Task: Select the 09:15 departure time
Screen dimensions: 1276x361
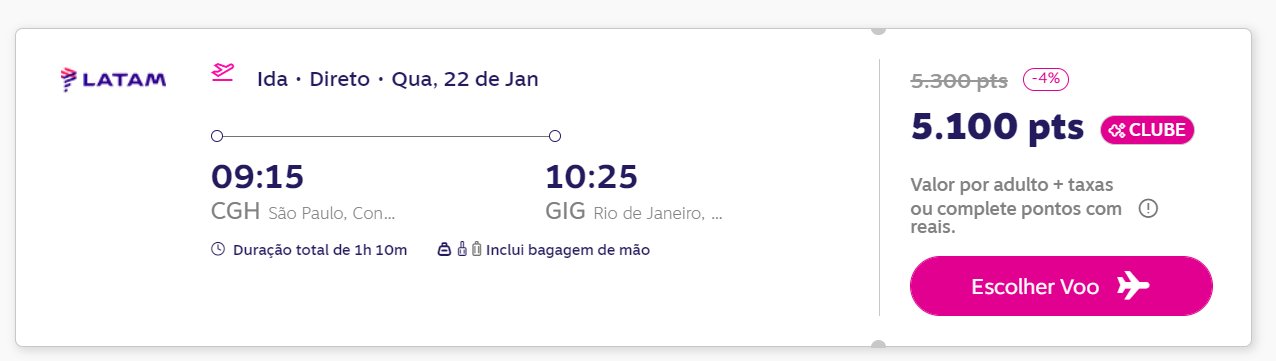Action: point(257,177)
